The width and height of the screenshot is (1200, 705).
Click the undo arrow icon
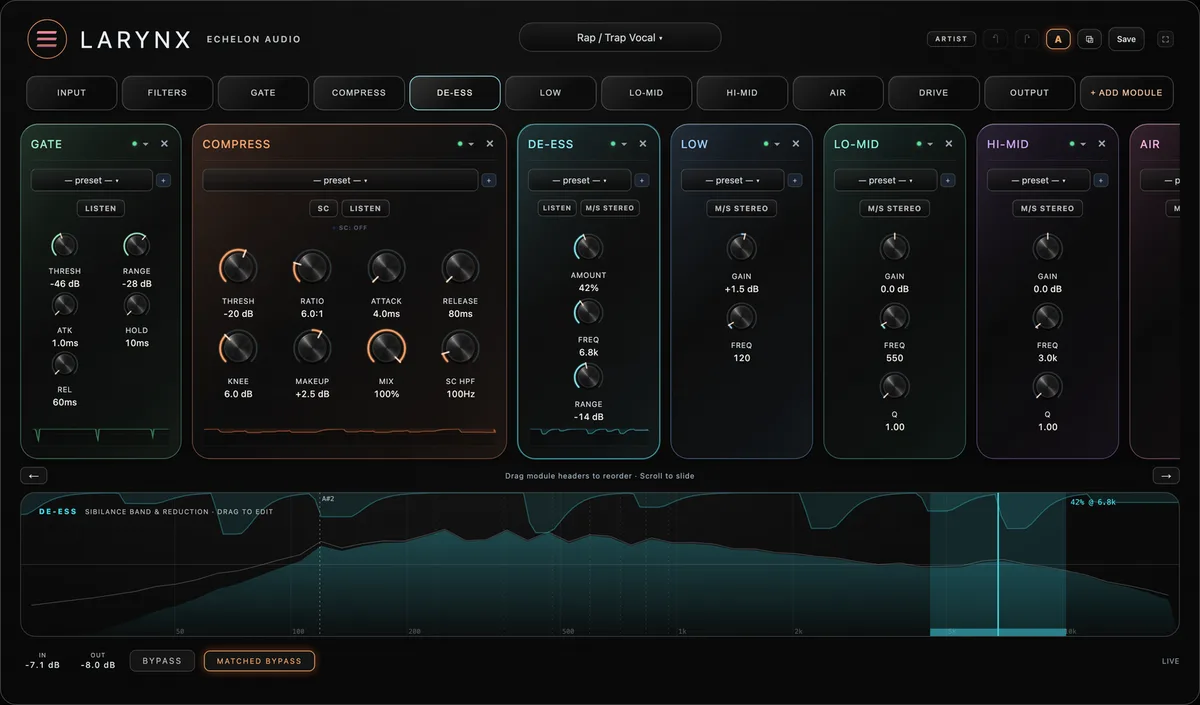[x=996, y=39]
